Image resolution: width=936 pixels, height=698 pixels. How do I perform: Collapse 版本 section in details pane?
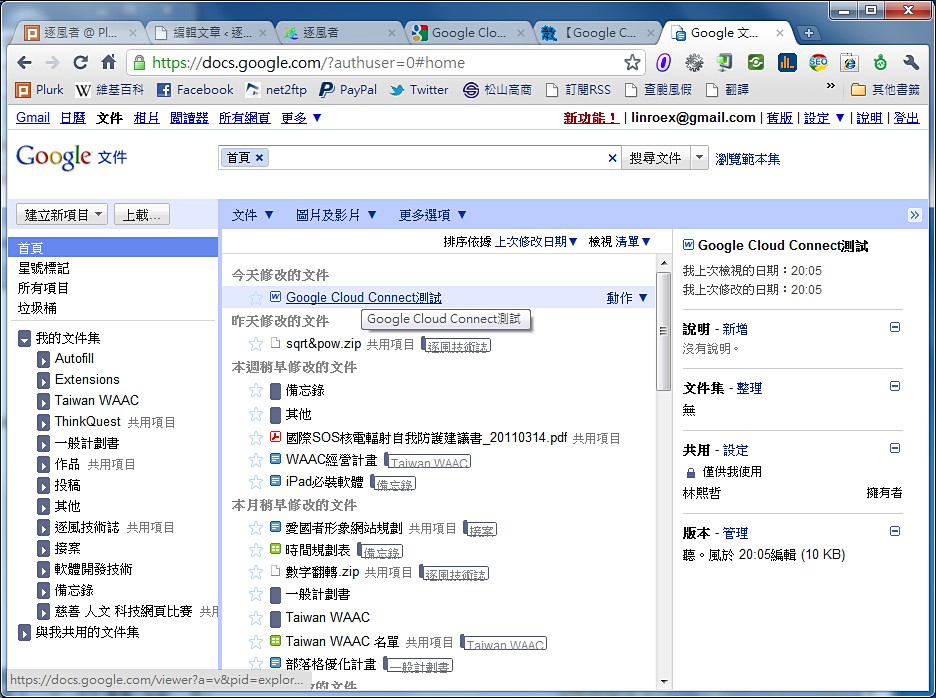point(895,531)
